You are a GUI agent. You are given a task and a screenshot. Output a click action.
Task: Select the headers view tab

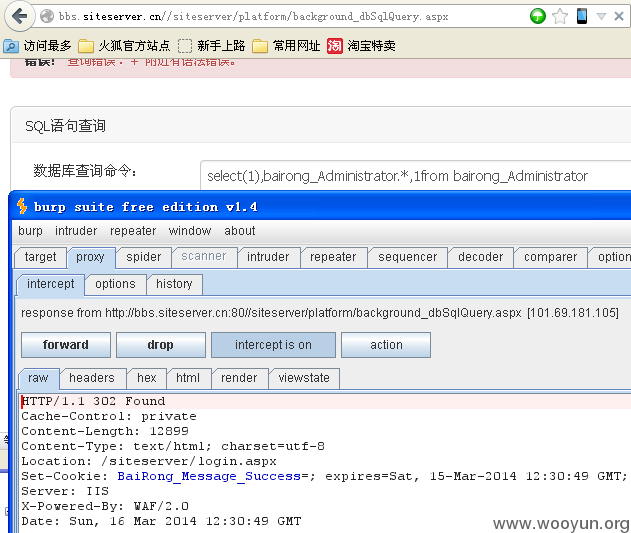click(x=92, y=378)
